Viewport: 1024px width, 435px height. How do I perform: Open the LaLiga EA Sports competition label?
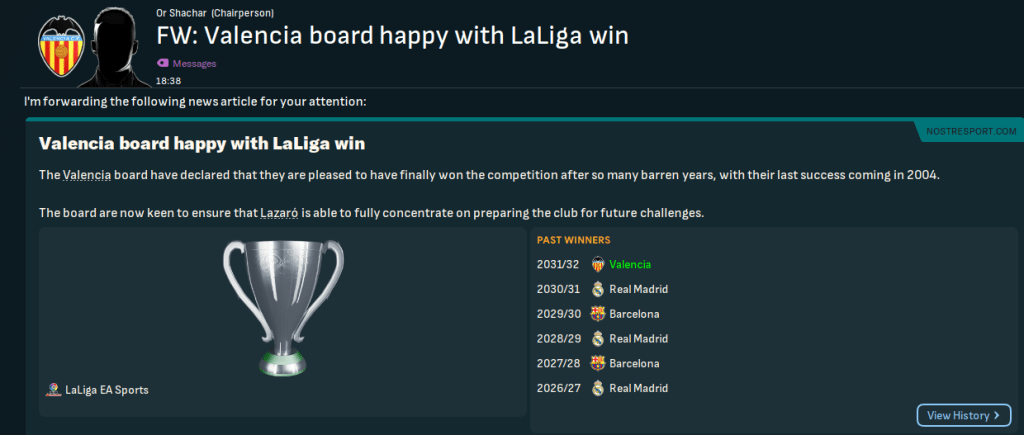[105, 390]
